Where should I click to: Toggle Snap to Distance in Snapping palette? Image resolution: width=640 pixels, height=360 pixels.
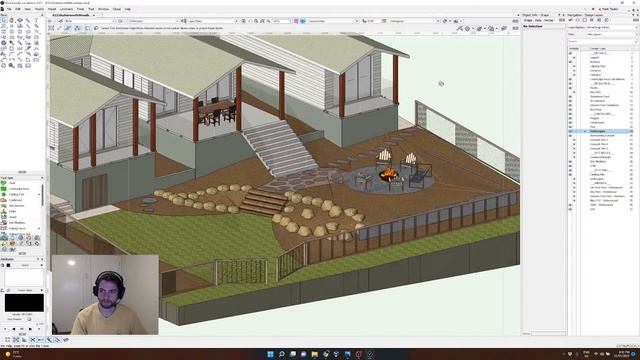(49, 340)
